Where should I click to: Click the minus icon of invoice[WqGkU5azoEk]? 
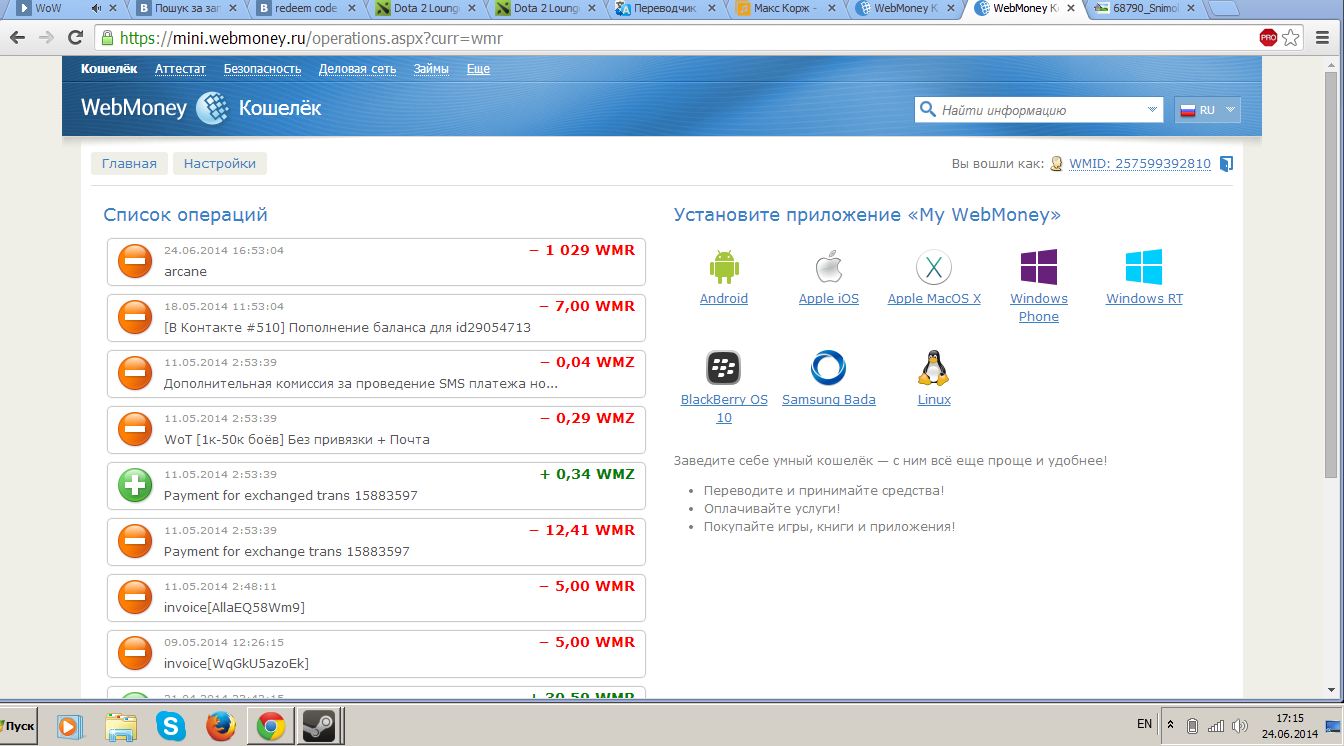(135, 653)
